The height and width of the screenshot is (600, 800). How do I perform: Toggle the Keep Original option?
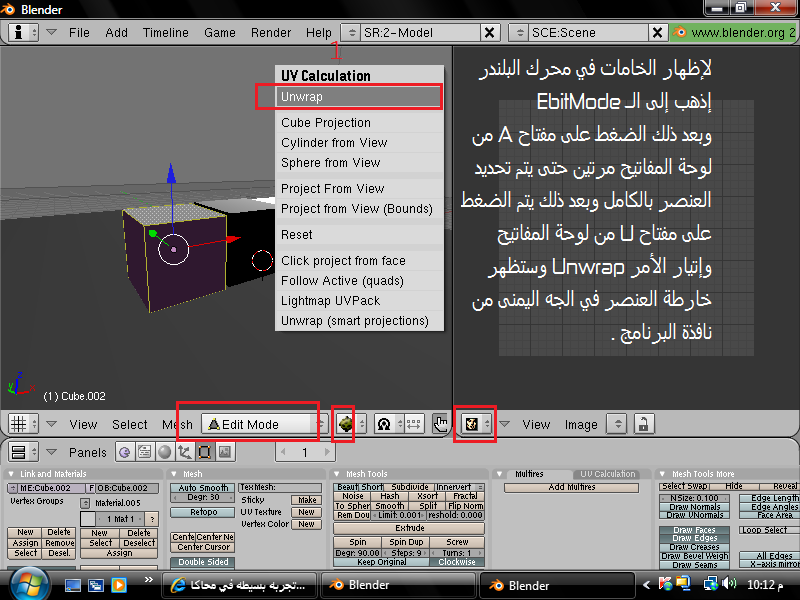pos(381,562)
